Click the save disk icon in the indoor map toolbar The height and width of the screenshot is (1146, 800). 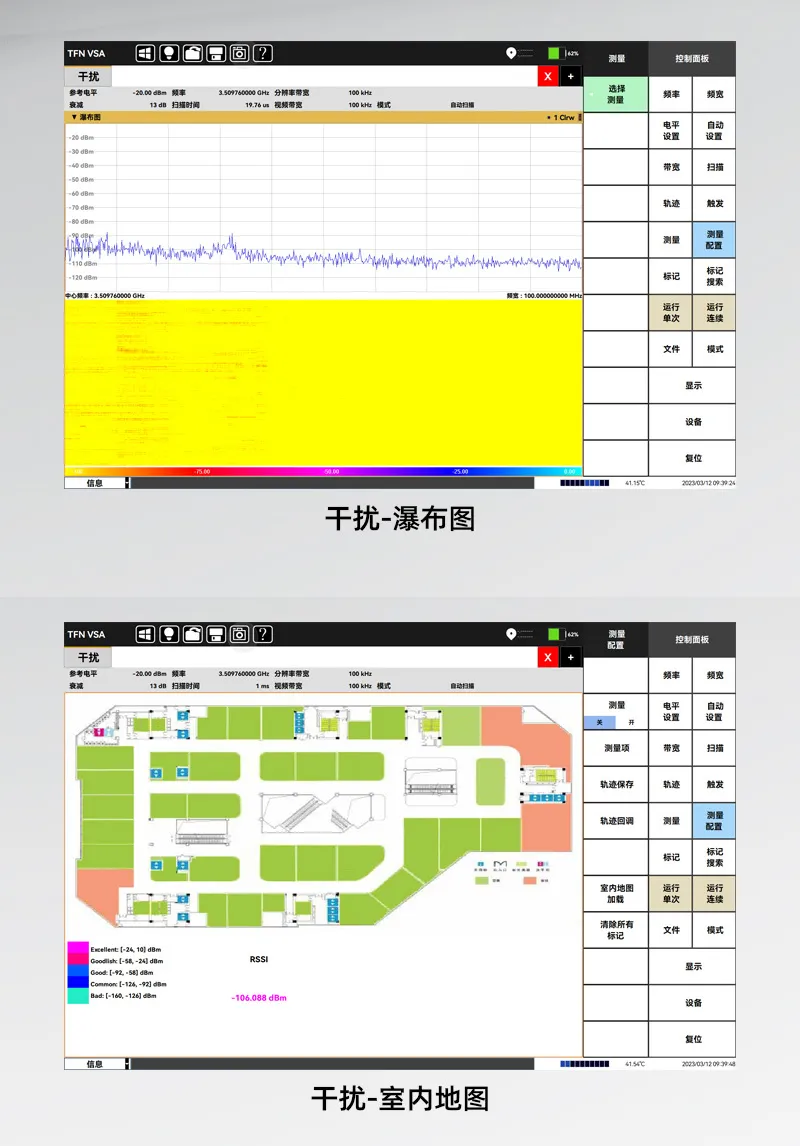pyautogui.click(x=215, y=634)
